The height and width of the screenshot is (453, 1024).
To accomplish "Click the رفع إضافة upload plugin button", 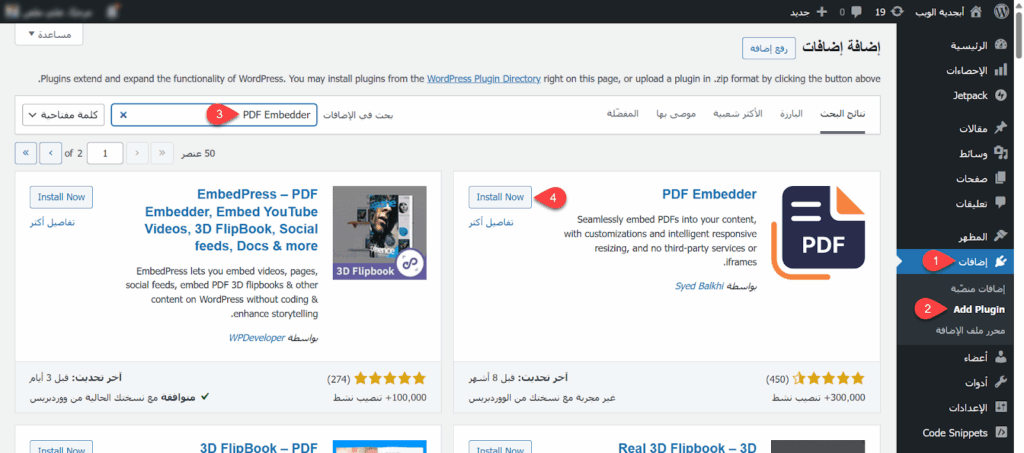I will (x=768, y=48).
